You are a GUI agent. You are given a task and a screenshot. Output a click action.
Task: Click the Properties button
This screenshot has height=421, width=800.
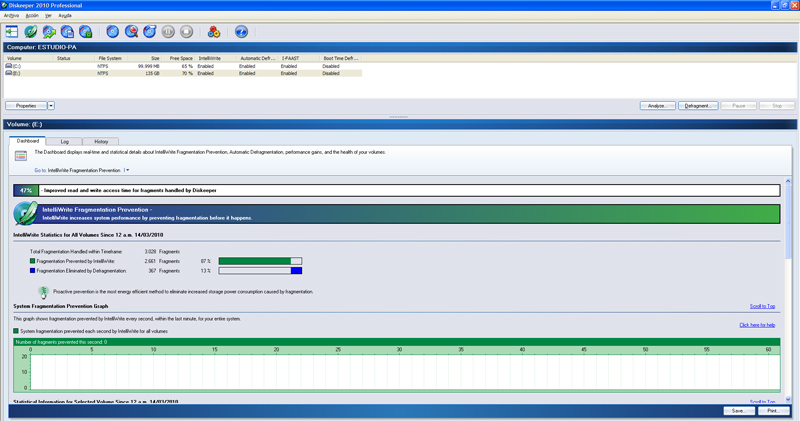26,106
